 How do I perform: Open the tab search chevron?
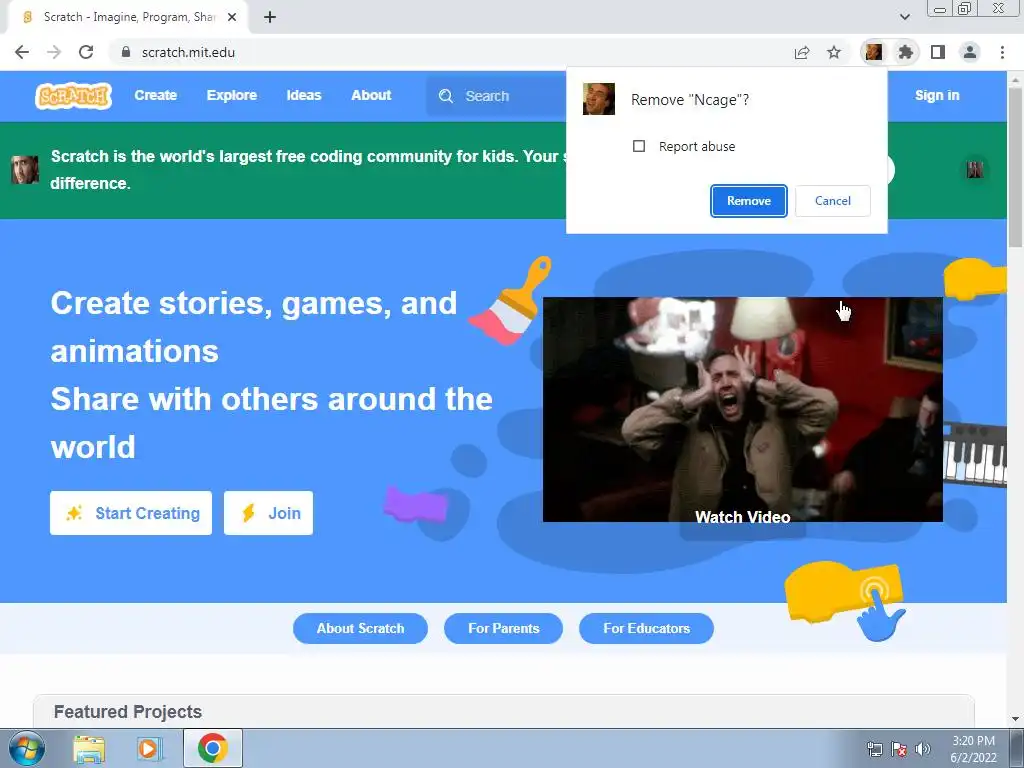[904, 17]
